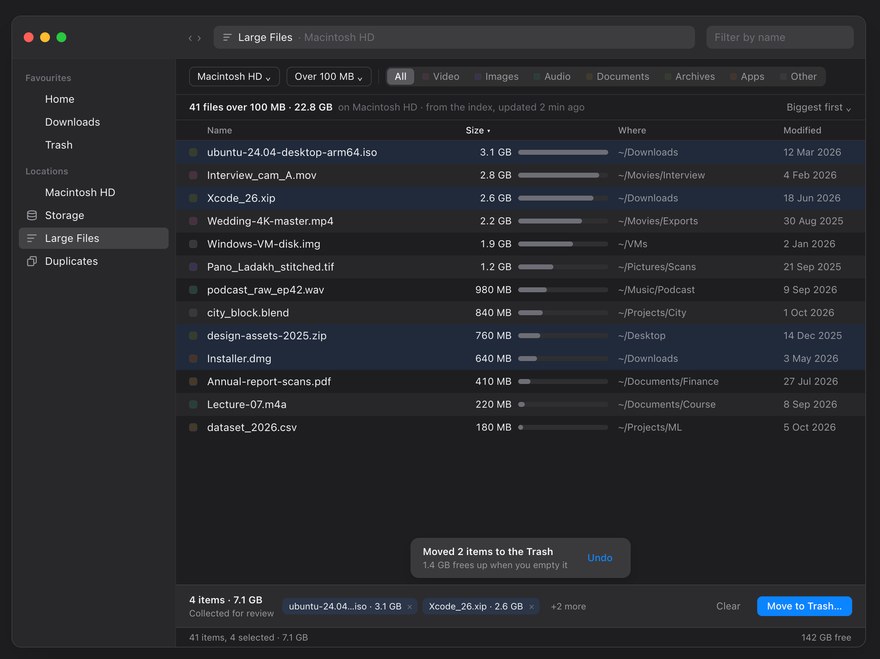
Task: Expand the +2 more collected items
Action: 568,606
